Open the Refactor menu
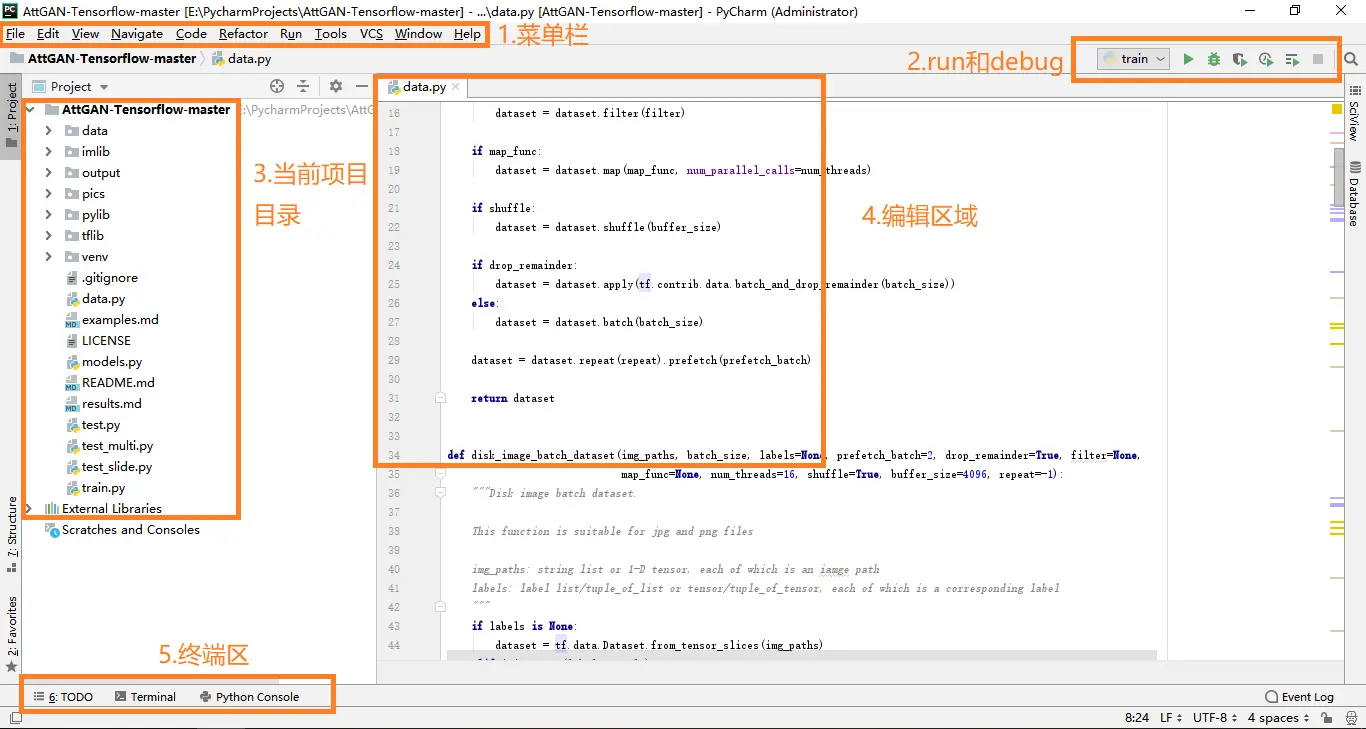Viewport: 1366px width, 729px height. (x=243, y=34)
